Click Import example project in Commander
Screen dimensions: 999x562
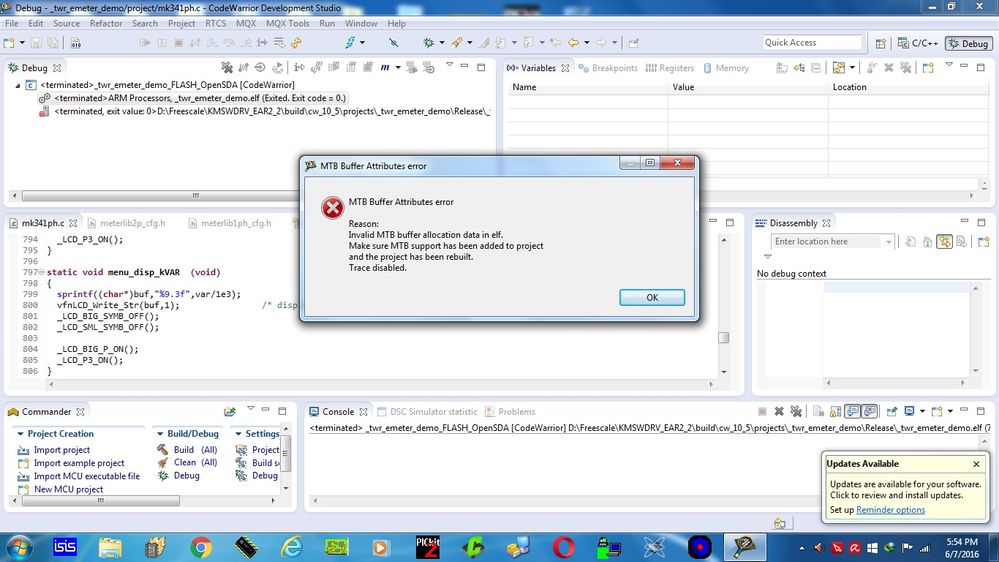[x=78, y=463]
